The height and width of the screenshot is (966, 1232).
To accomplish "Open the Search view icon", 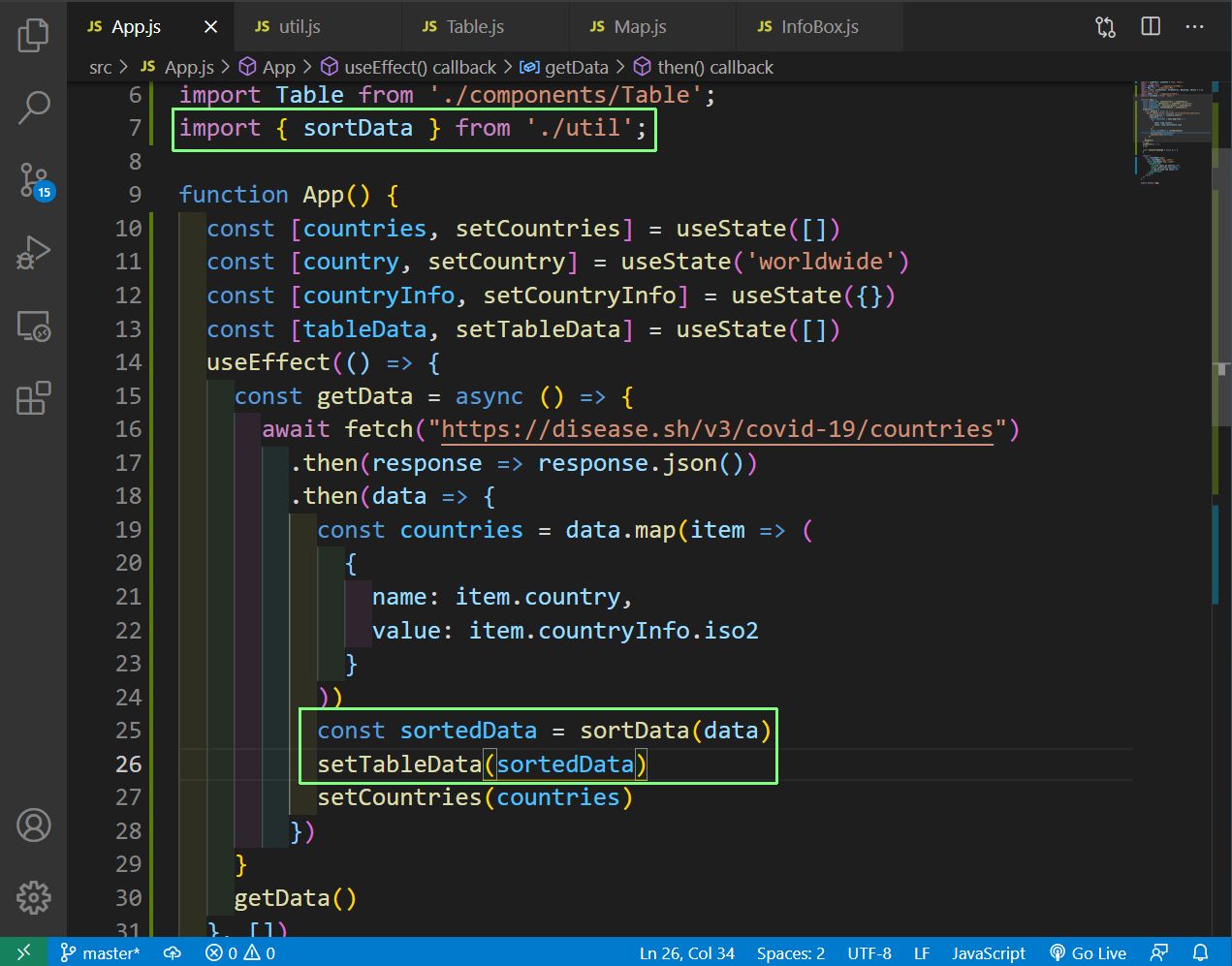I will [x=33, y=108].
